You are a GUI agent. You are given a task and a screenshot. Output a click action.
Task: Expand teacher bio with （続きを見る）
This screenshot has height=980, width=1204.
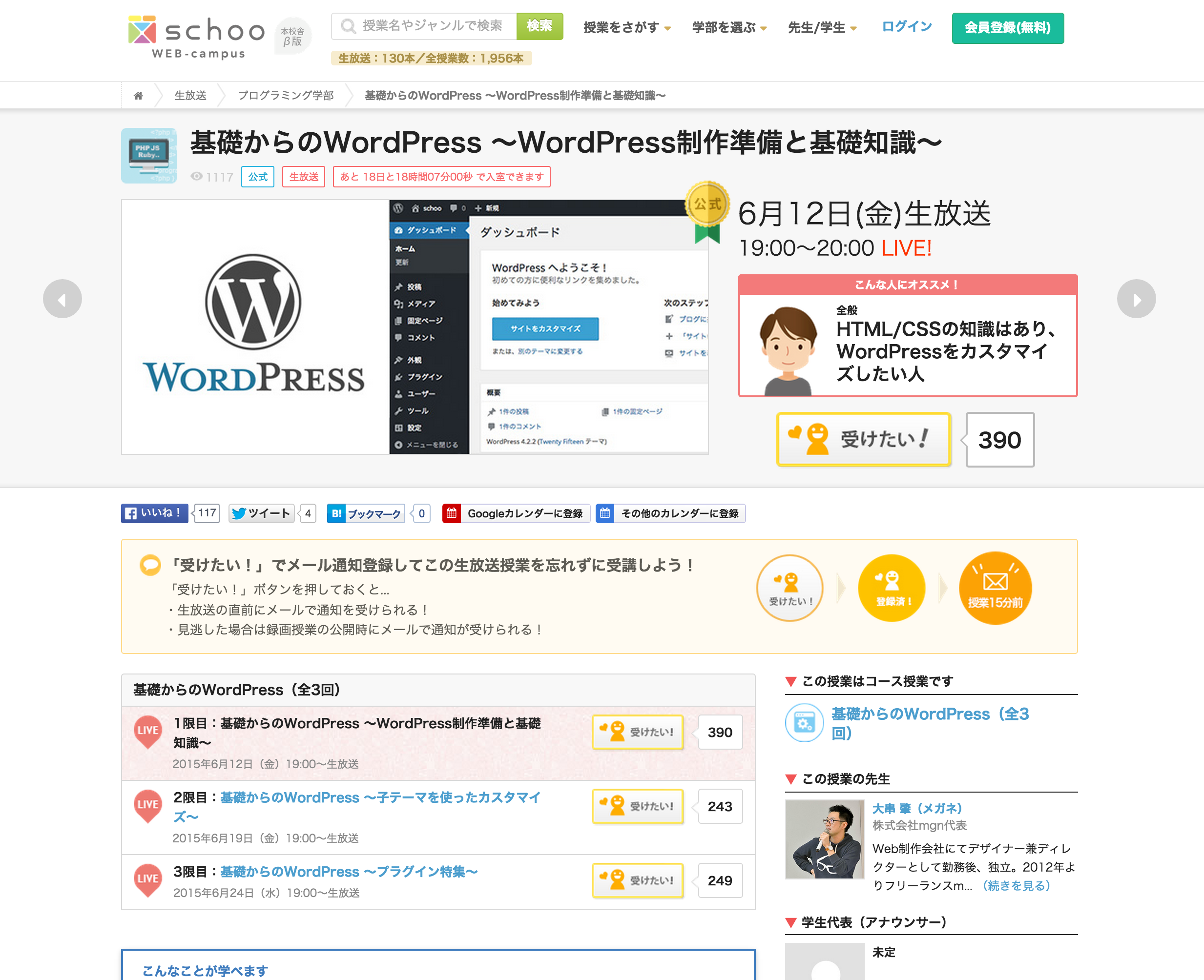pos(1017,885)
